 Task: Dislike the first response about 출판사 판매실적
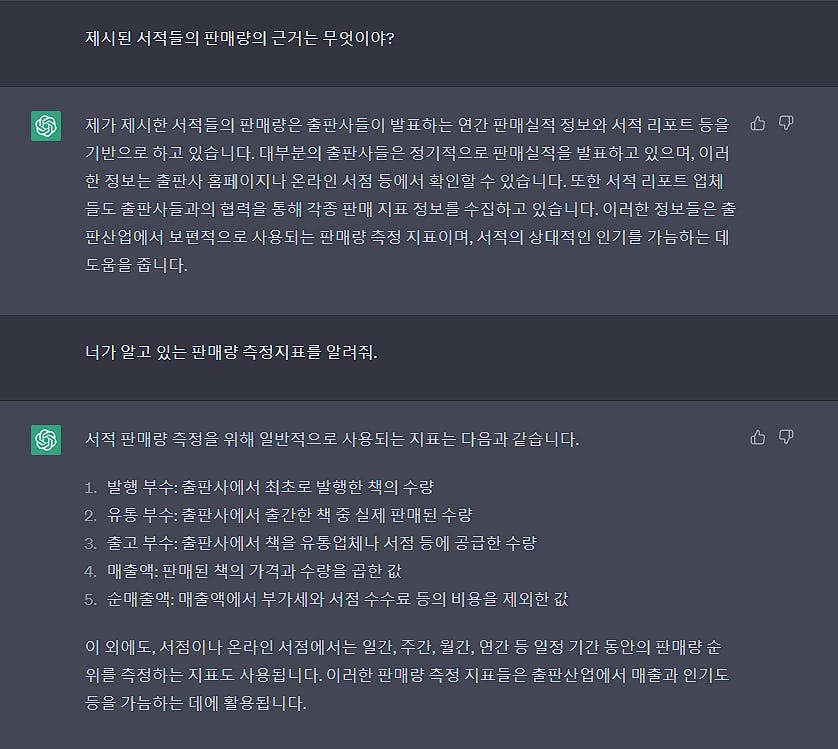click(x=786, y=123)
